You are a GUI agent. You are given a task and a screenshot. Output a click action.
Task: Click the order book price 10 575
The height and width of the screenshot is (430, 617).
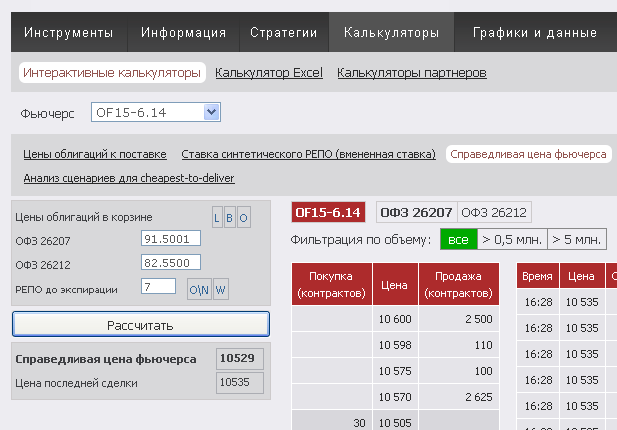tap(395, 371)
